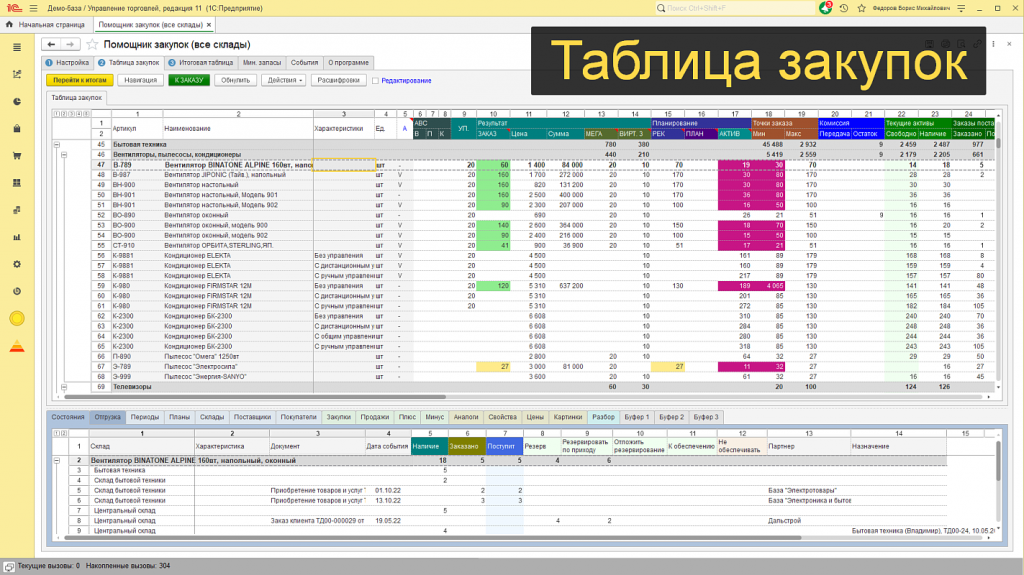Open the history clock icon in title bar
The height and width of the screenshot is (575, 1024).
(x=844, y=8)
